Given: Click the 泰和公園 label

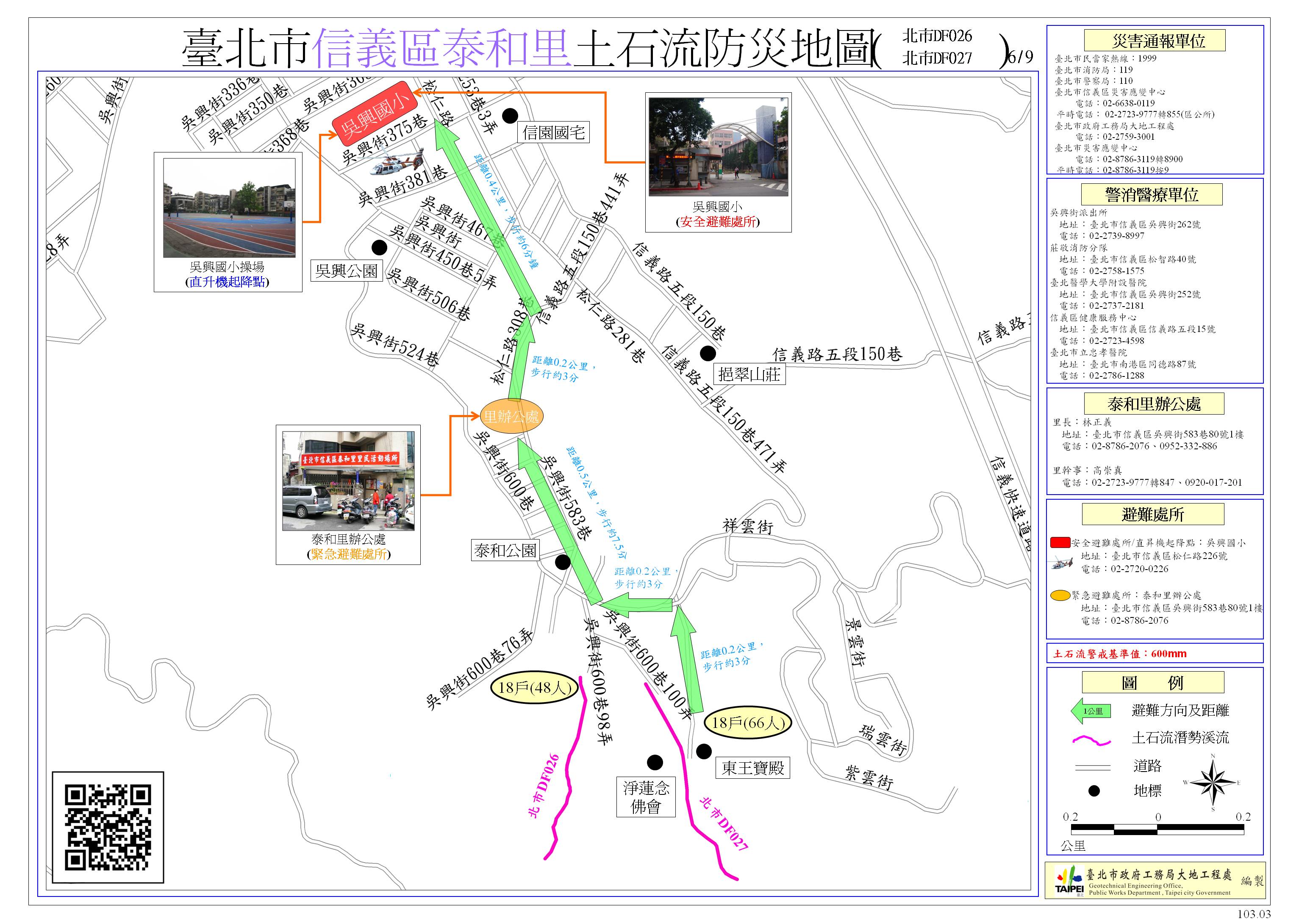Looking at the screenshot, I should [x=505, y=551].
